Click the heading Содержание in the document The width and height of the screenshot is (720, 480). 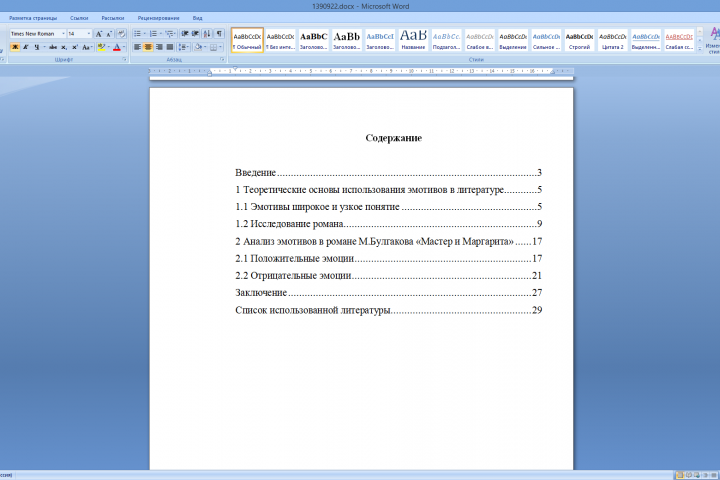(394, 138)
